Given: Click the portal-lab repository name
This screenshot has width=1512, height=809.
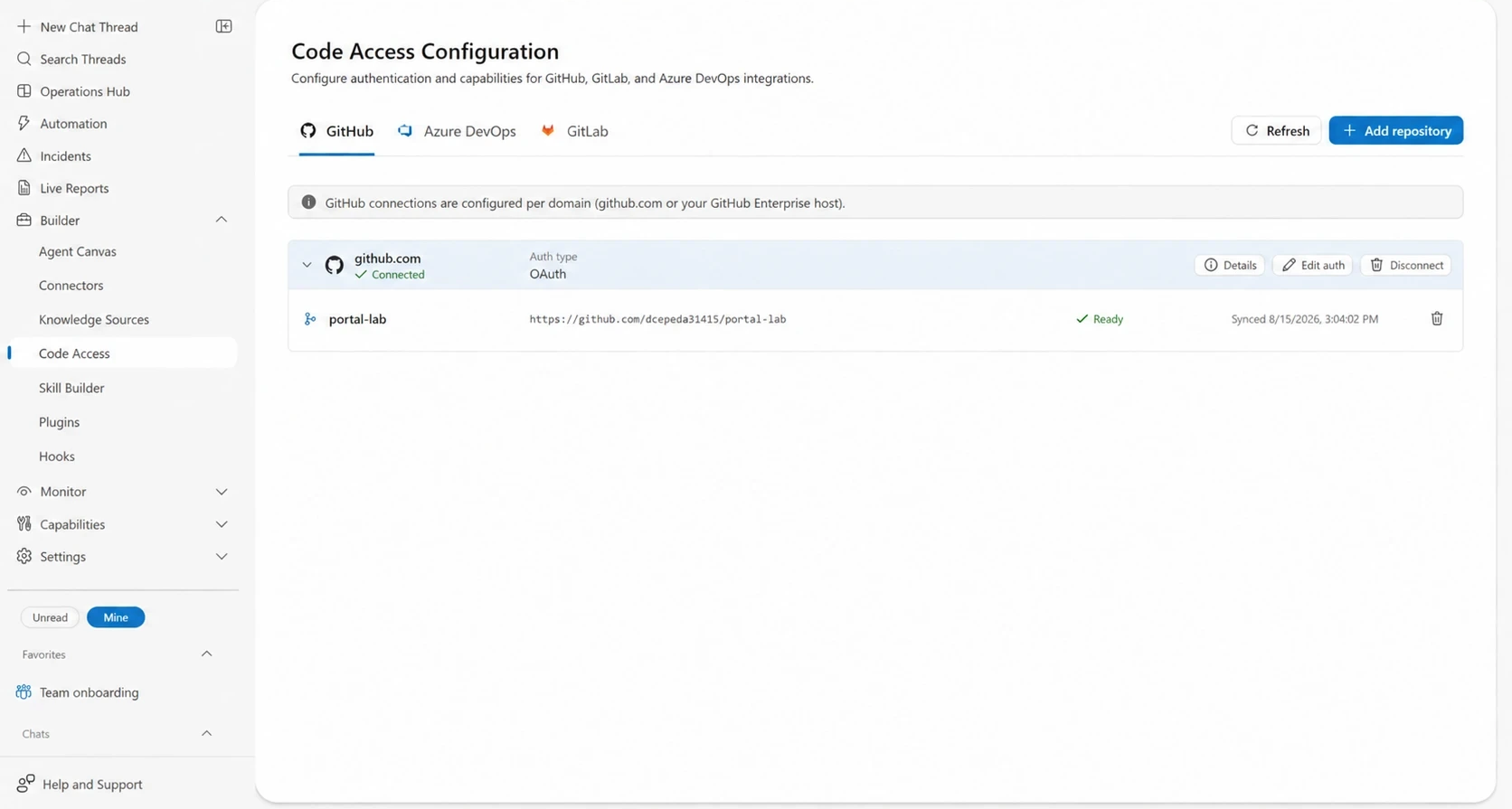Looking at the screenshot, I should click(x=357, y=319).
